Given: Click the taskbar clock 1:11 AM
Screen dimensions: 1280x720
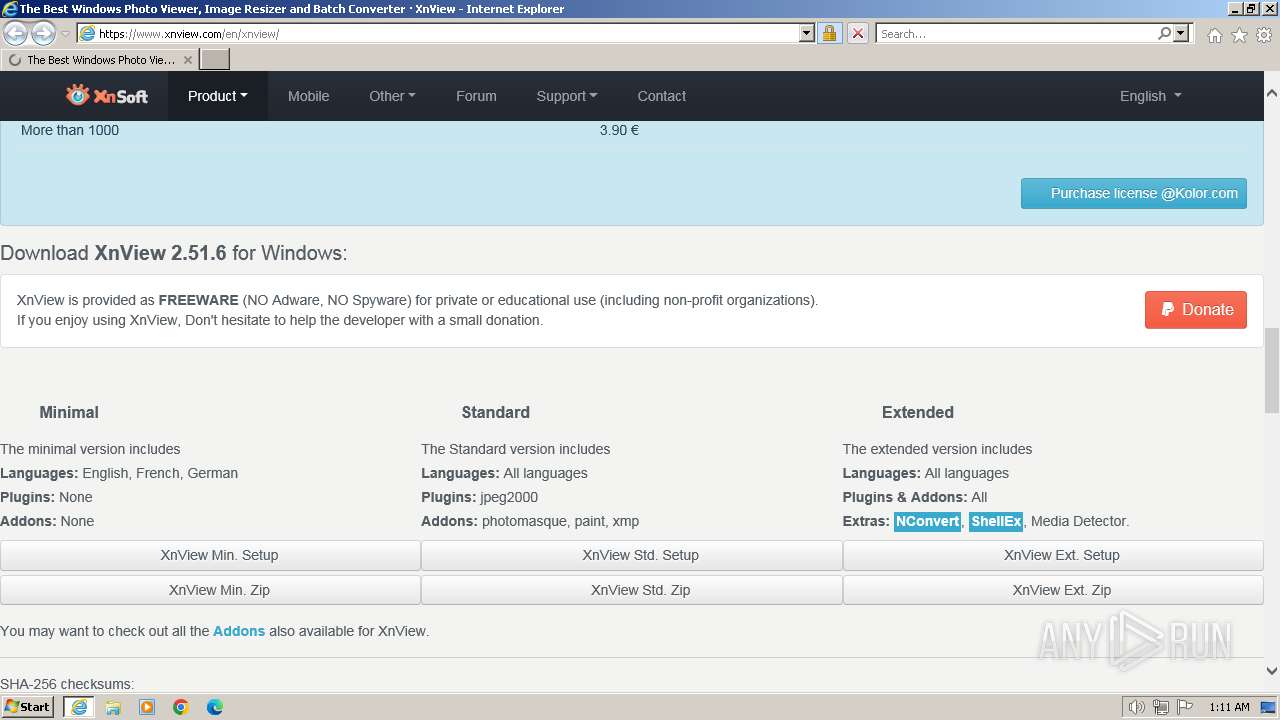Looking at the screenshot, I should tap(1229, 707).
